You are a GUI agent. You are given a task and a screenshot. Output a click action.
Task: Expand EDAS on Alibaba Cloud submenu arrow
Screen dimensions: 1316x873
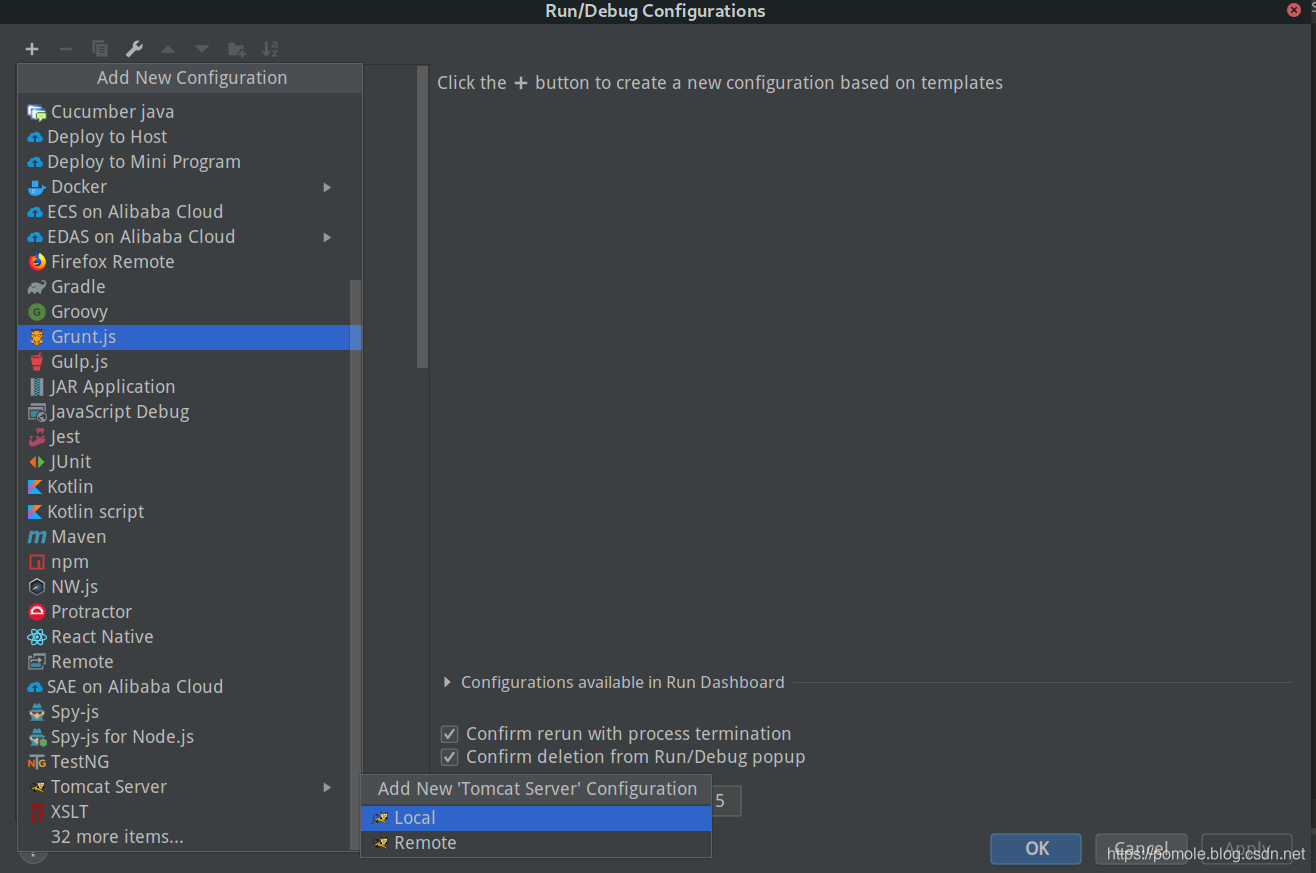point(327,237)
